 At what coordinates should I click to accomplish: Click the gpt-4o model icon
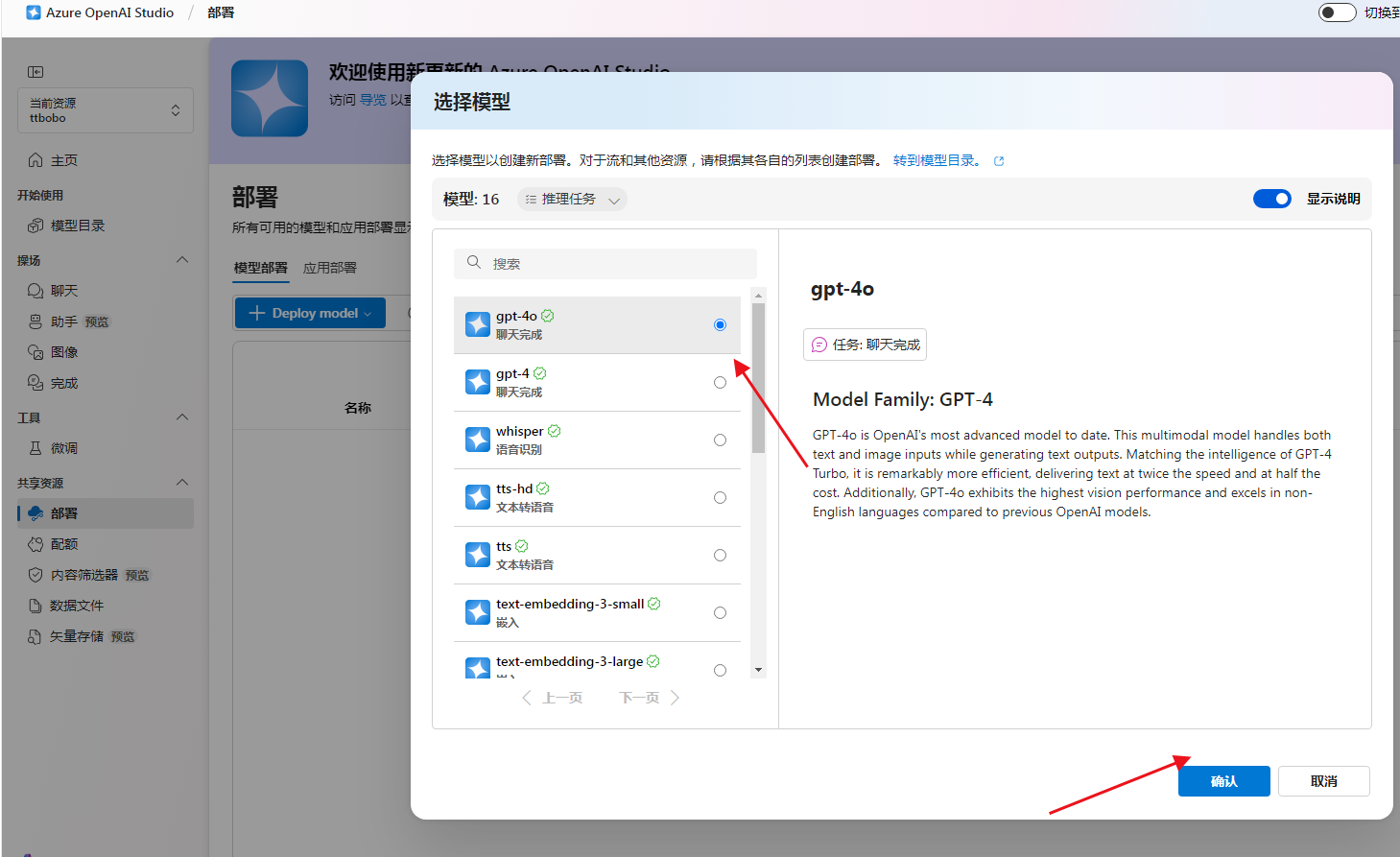coord(478,324)
